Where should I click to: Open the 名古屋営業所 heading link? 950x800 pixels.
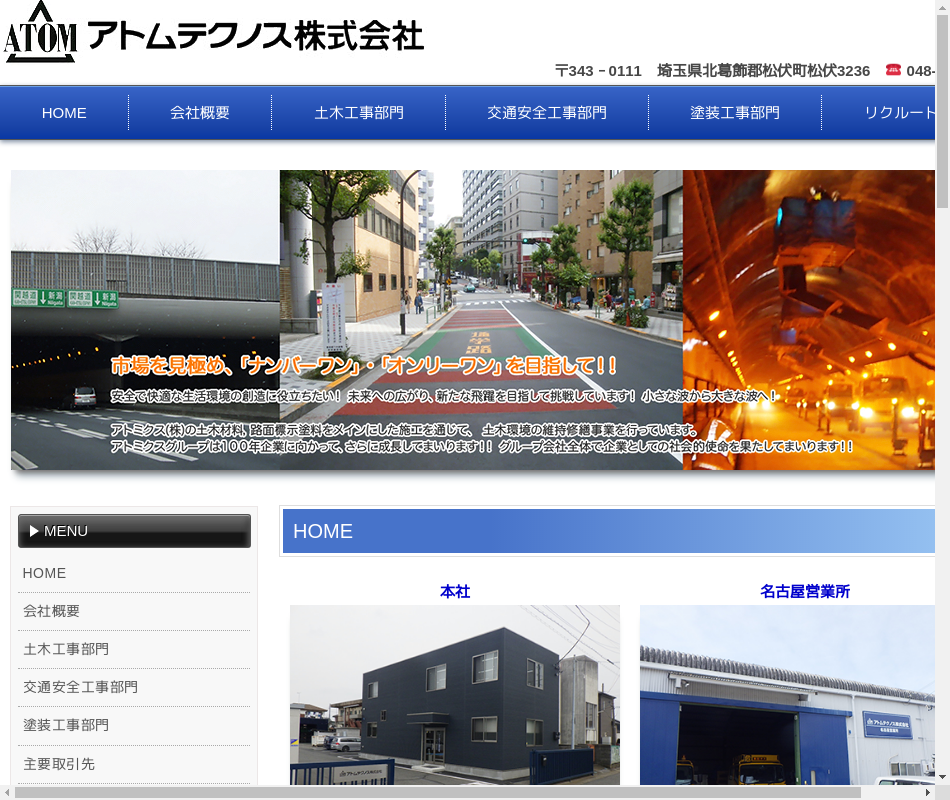point(805,591)
